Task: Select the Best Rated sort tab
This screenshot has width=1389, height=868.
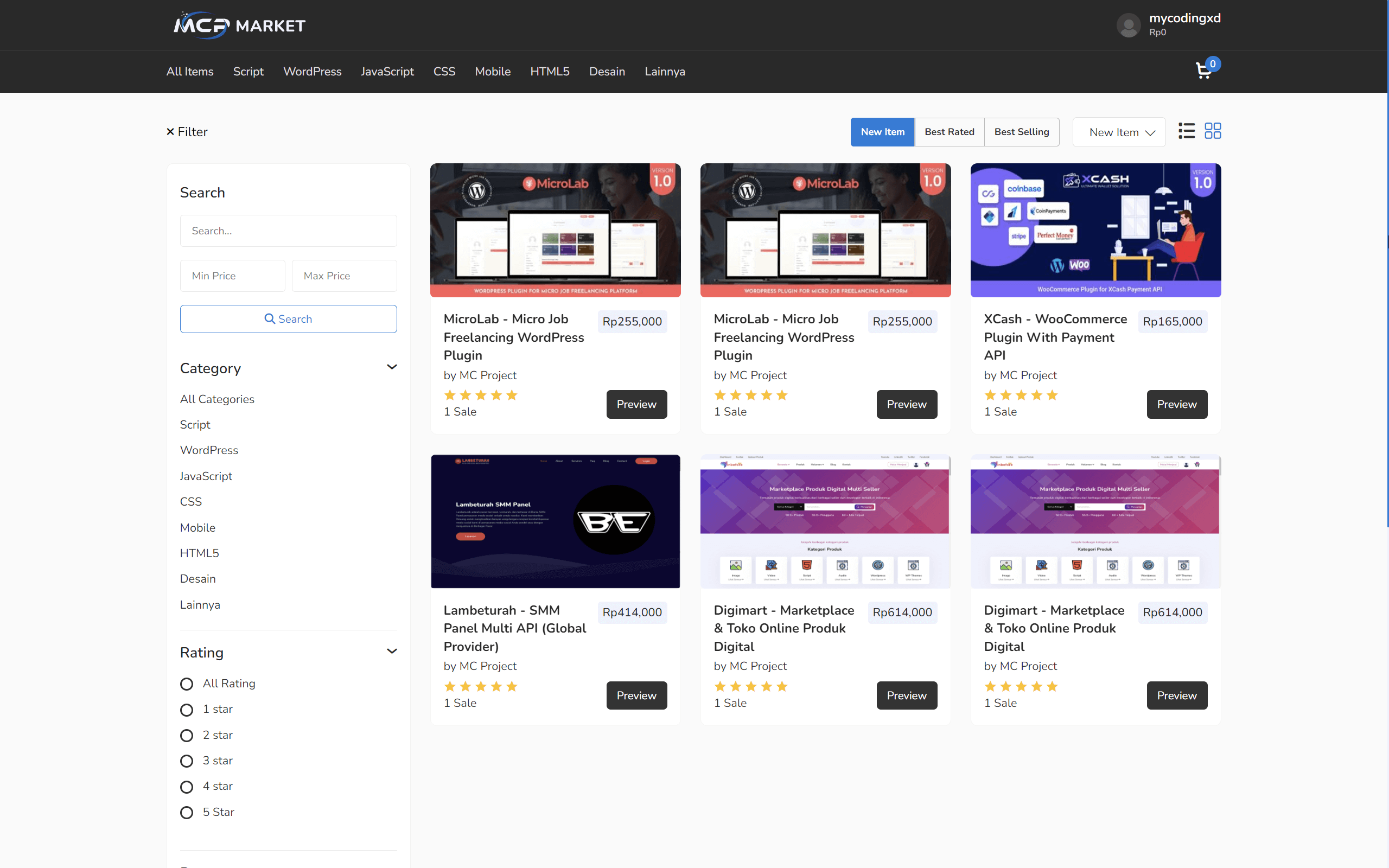Action: coord(950,132)
